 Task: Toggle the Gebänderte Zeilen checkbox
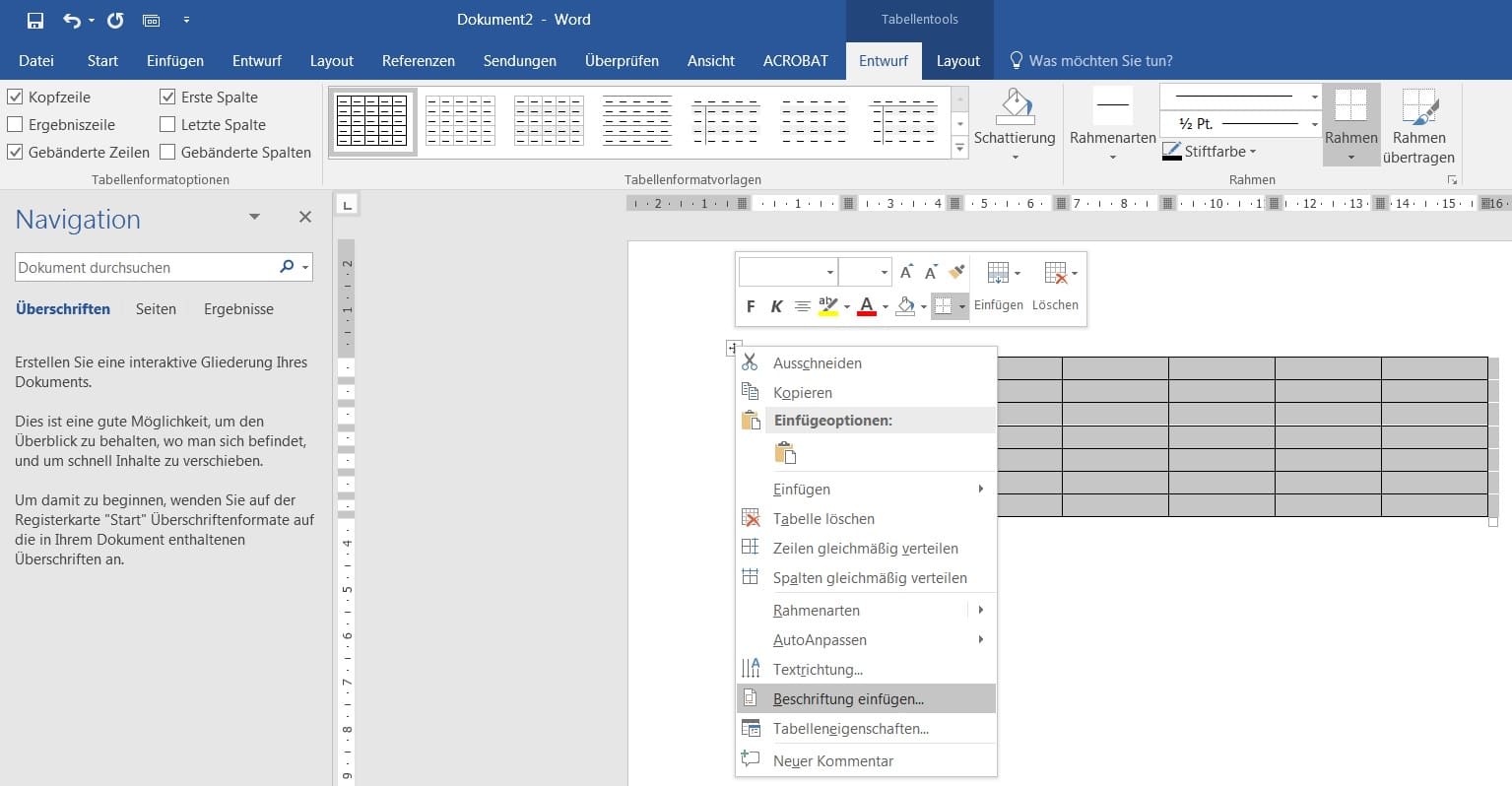pos(15,152)
